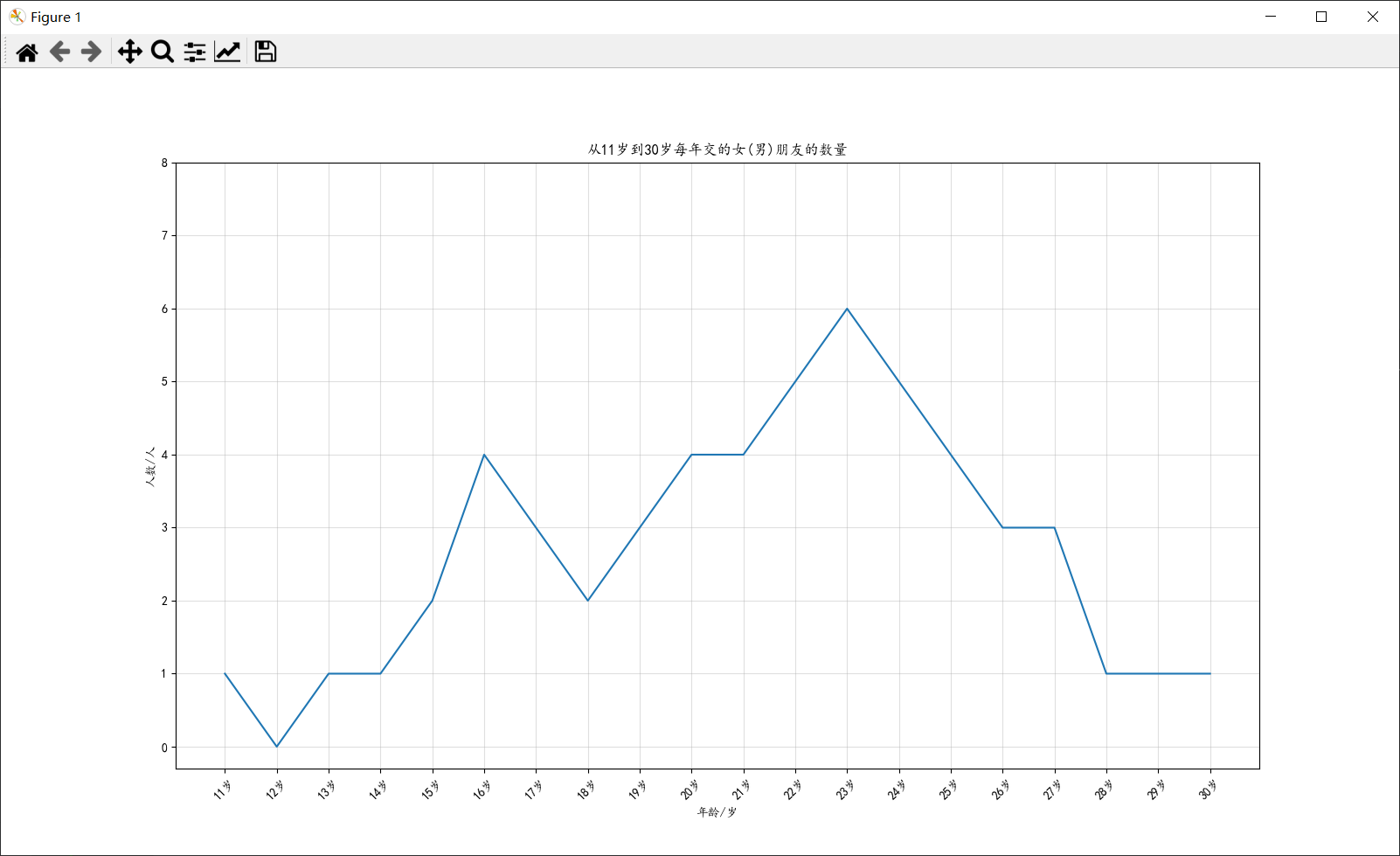Open Edit axis and curve parameters icon

click(x=227, y=52)
